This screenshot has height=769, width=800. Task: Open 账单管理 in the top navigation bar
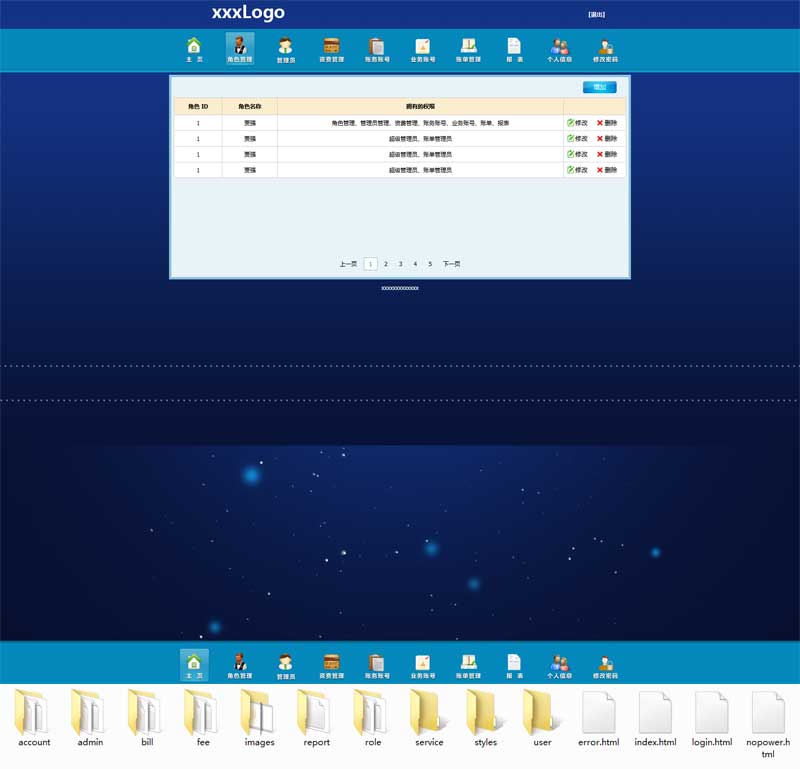(468, 49)
